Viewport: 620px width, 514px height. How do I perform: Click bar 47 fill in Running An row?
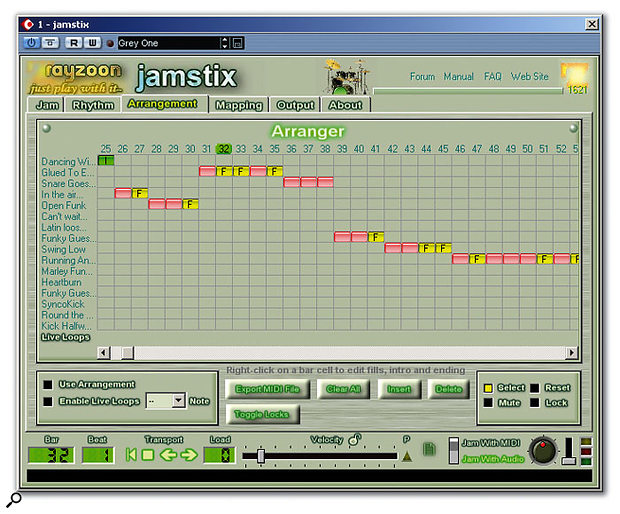pyautogui.click(x=477, y=259)
